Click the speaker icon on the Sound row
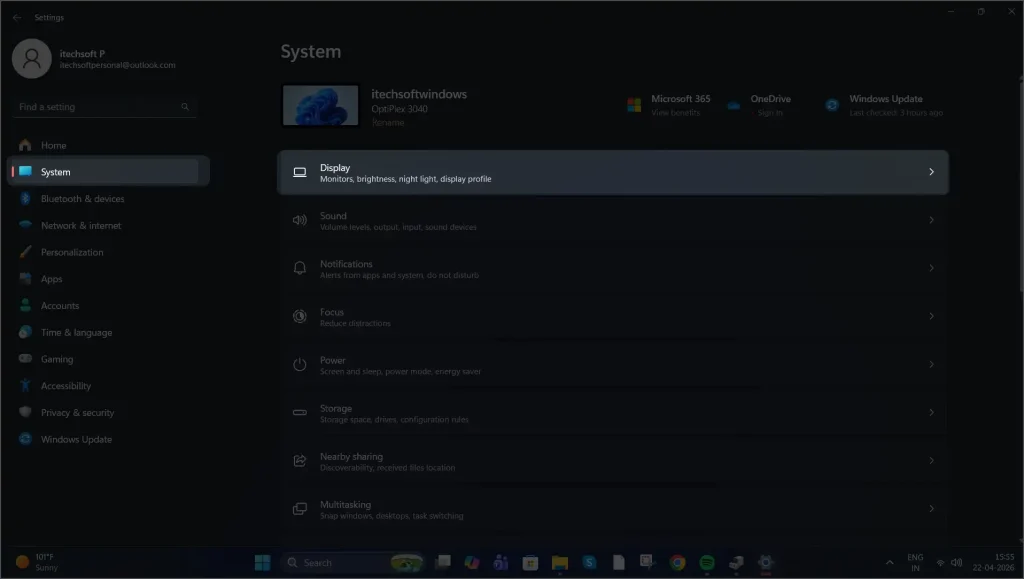Screen dimensions: 1024x579 [299, 220]
